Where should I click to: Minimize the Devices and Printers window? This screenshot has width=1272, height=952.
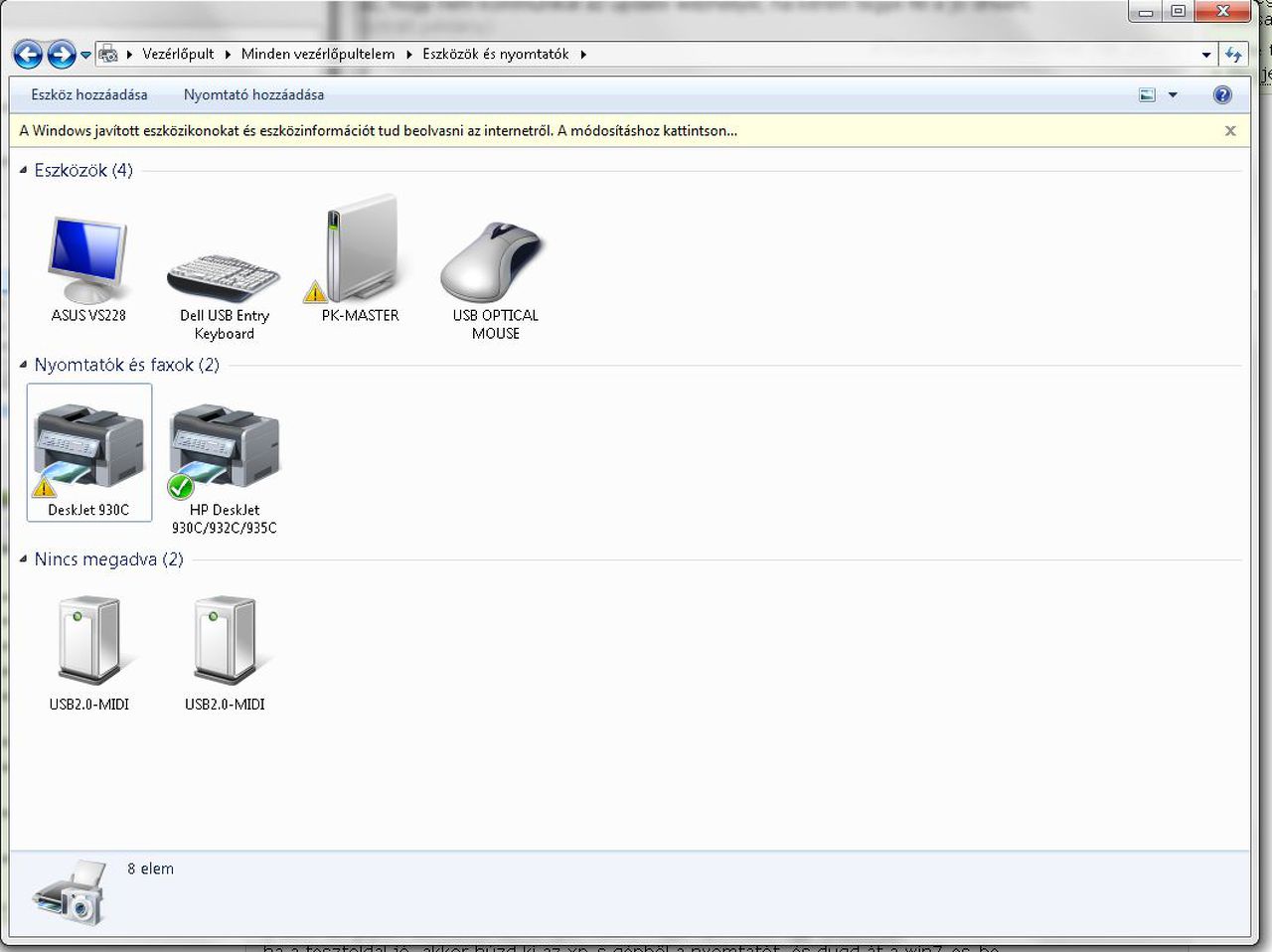[1145, 12]
